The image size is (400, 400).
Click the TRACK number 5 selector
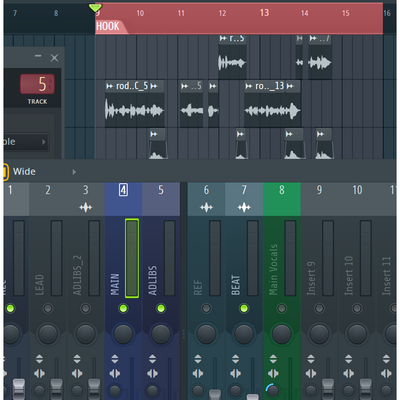(37, 84)
